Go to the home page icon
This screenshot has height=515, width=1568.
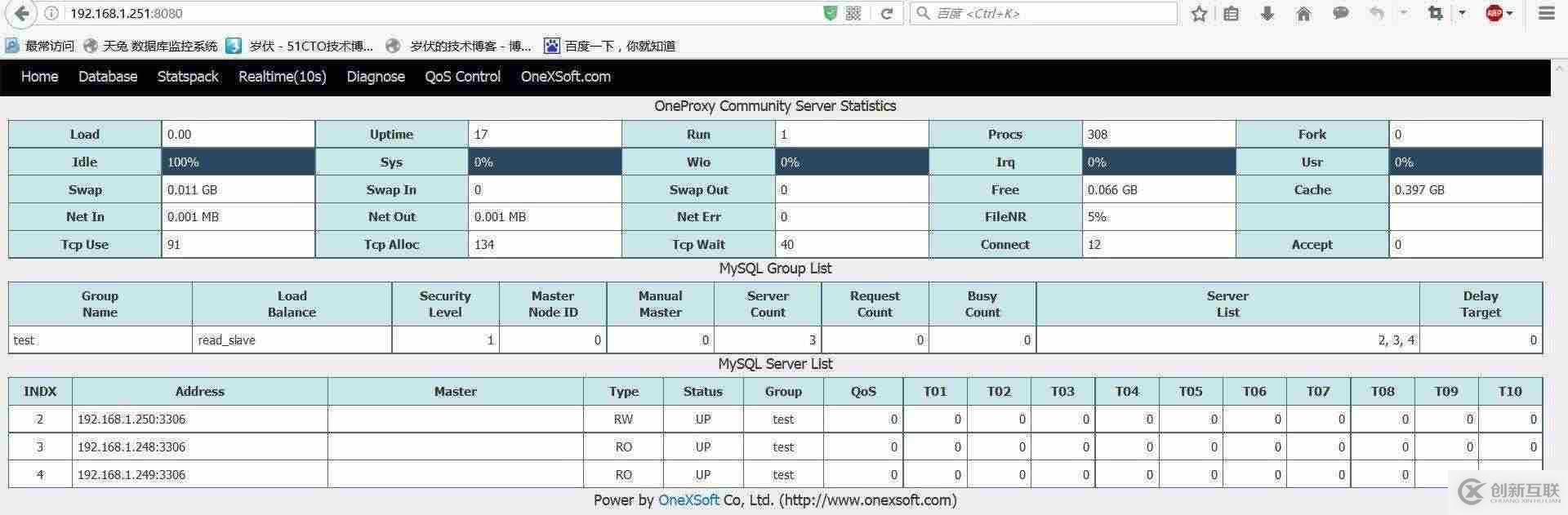[x=1303, y=13]
